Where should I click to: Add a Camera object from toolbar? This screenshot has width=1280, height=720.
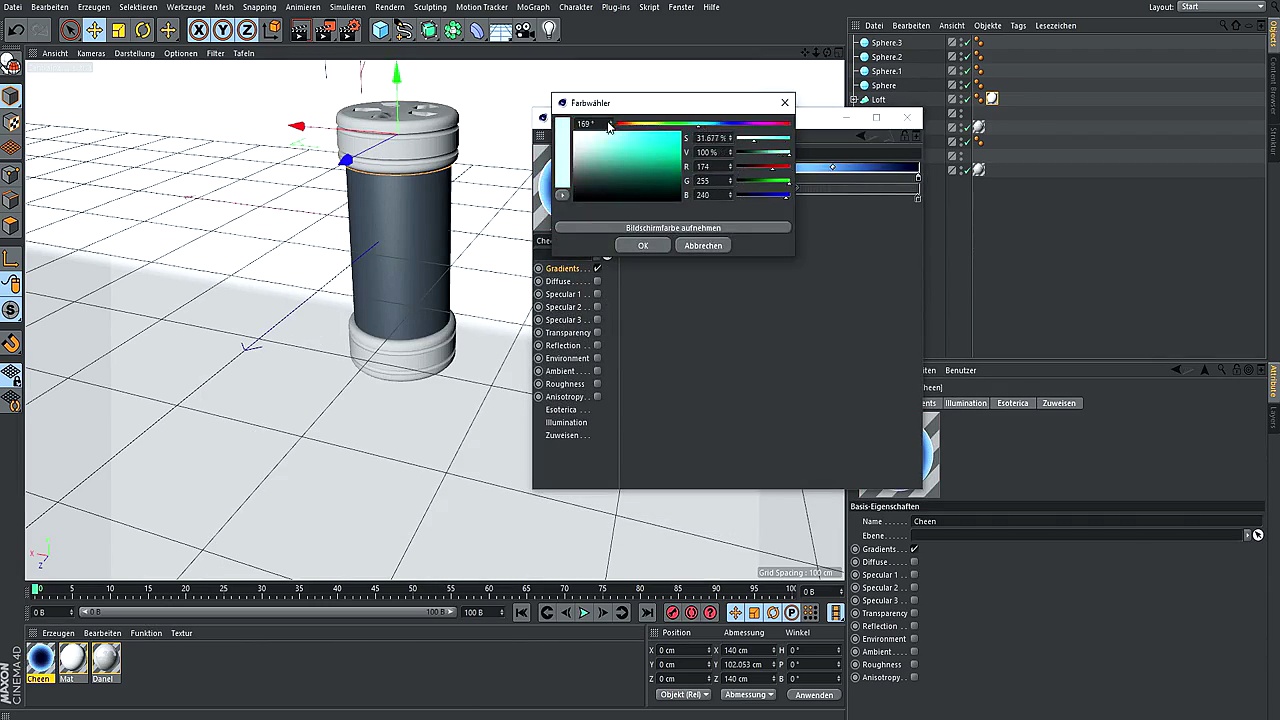525,31
